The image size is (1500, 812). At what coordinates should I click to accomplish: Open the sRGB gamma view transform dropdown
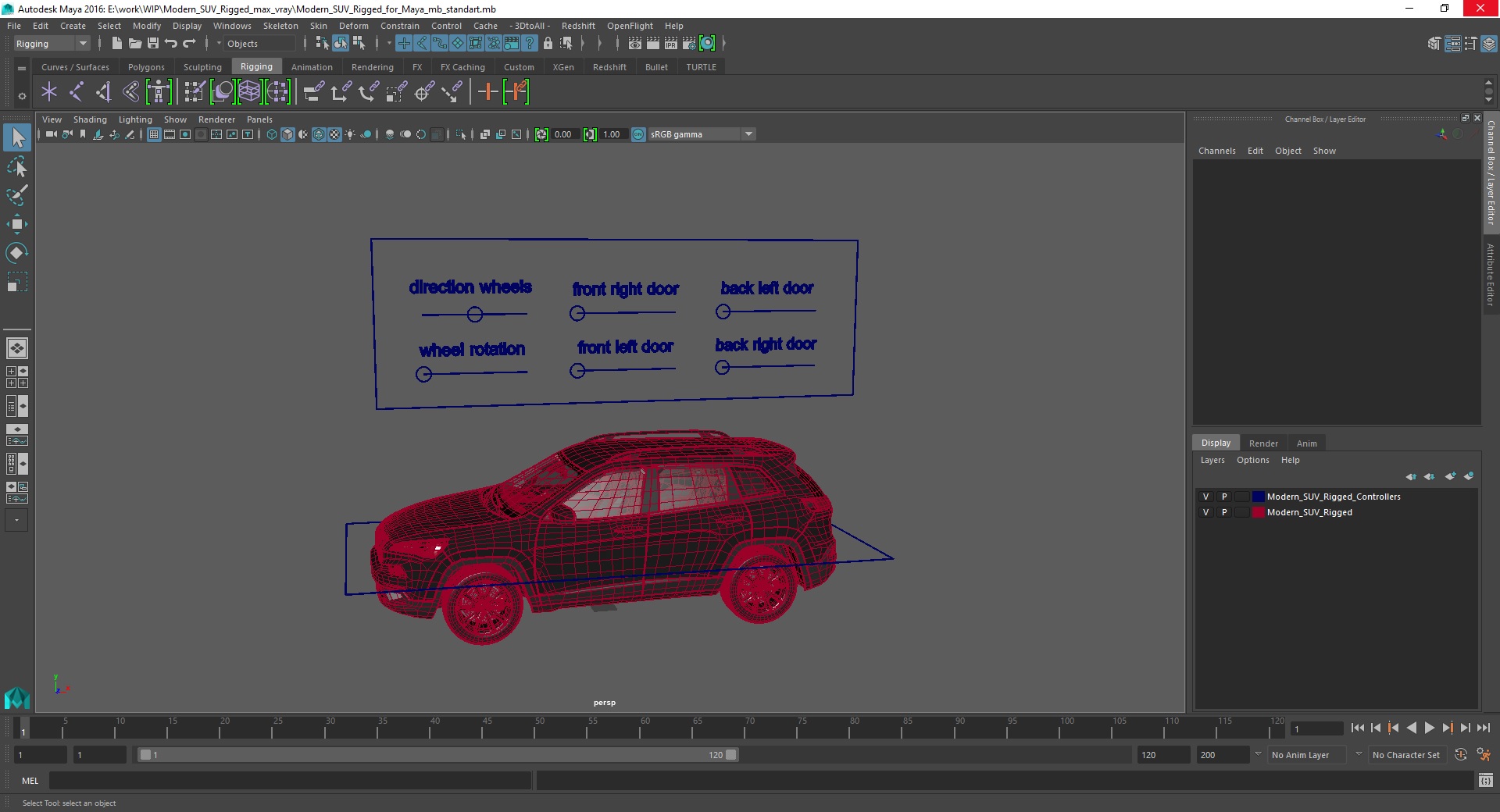coord(701,134)
